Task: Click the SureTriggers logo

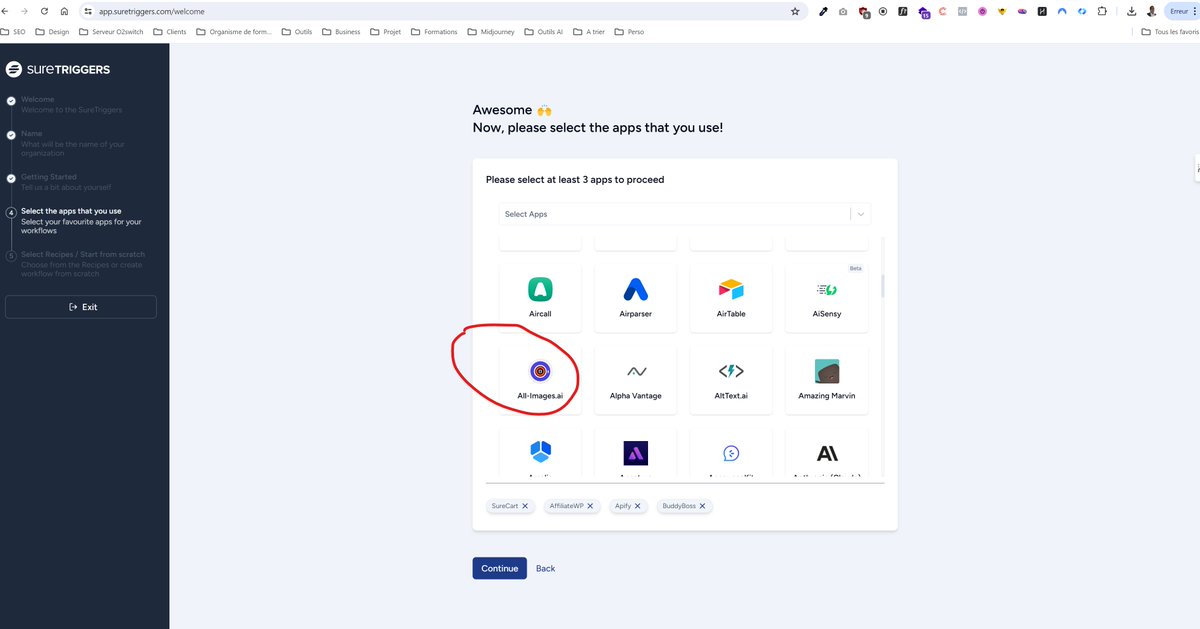Action: click(58, 69)
